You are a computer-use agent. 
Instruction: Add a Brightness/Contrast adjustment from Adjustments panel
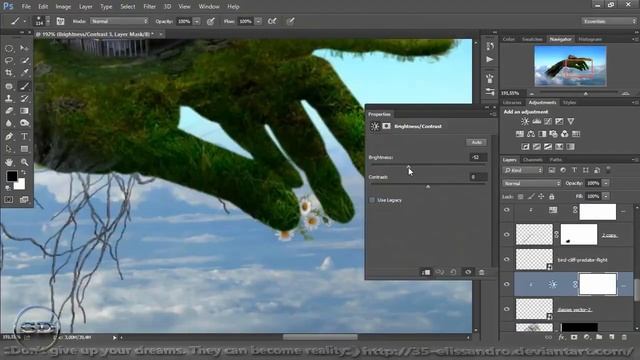tap(525, 121)
